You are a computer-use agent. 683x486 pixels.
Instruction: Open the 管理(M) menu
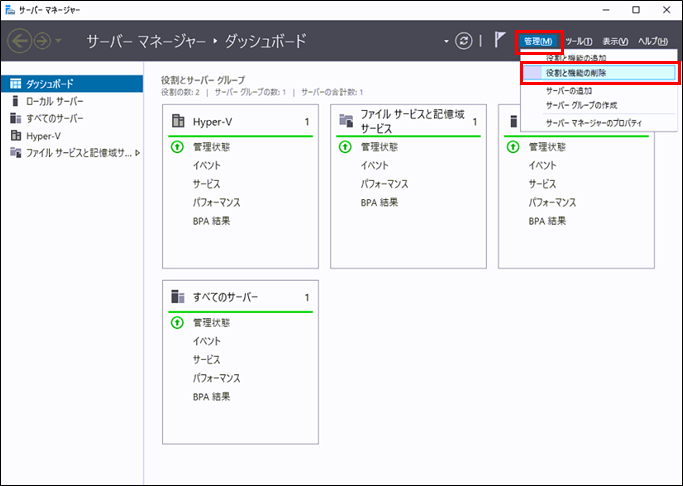538,41
